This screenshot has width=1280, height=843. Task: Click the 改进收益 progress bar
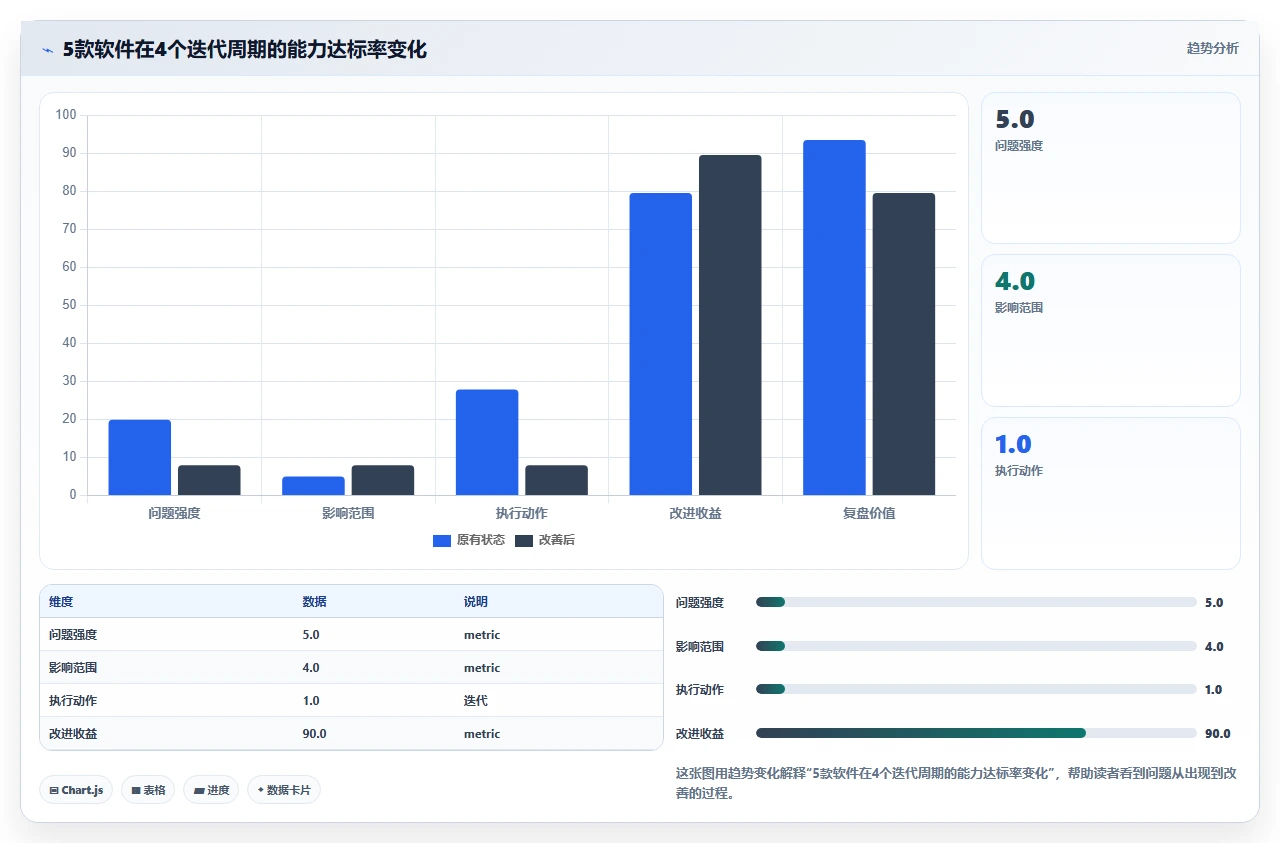(976, 733)
